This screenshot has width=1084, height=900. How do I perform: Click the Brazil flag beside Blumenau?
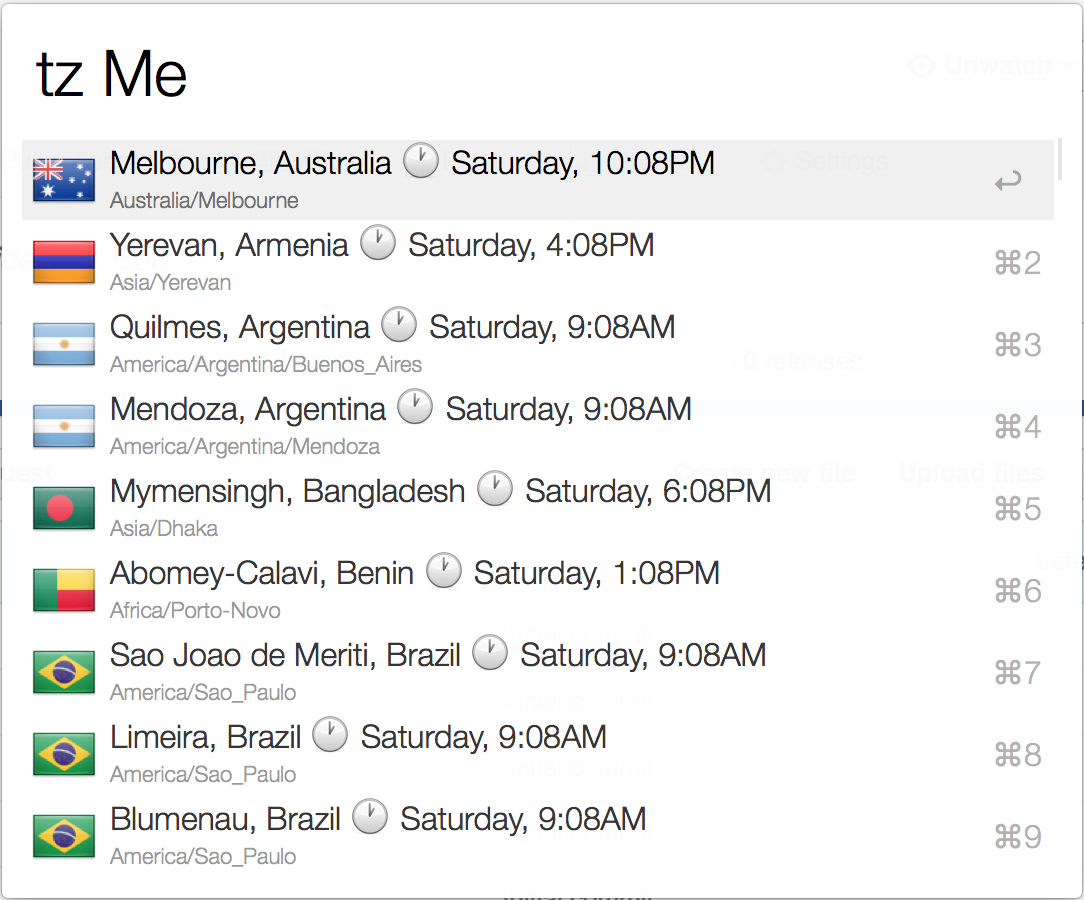pos(64,836)
